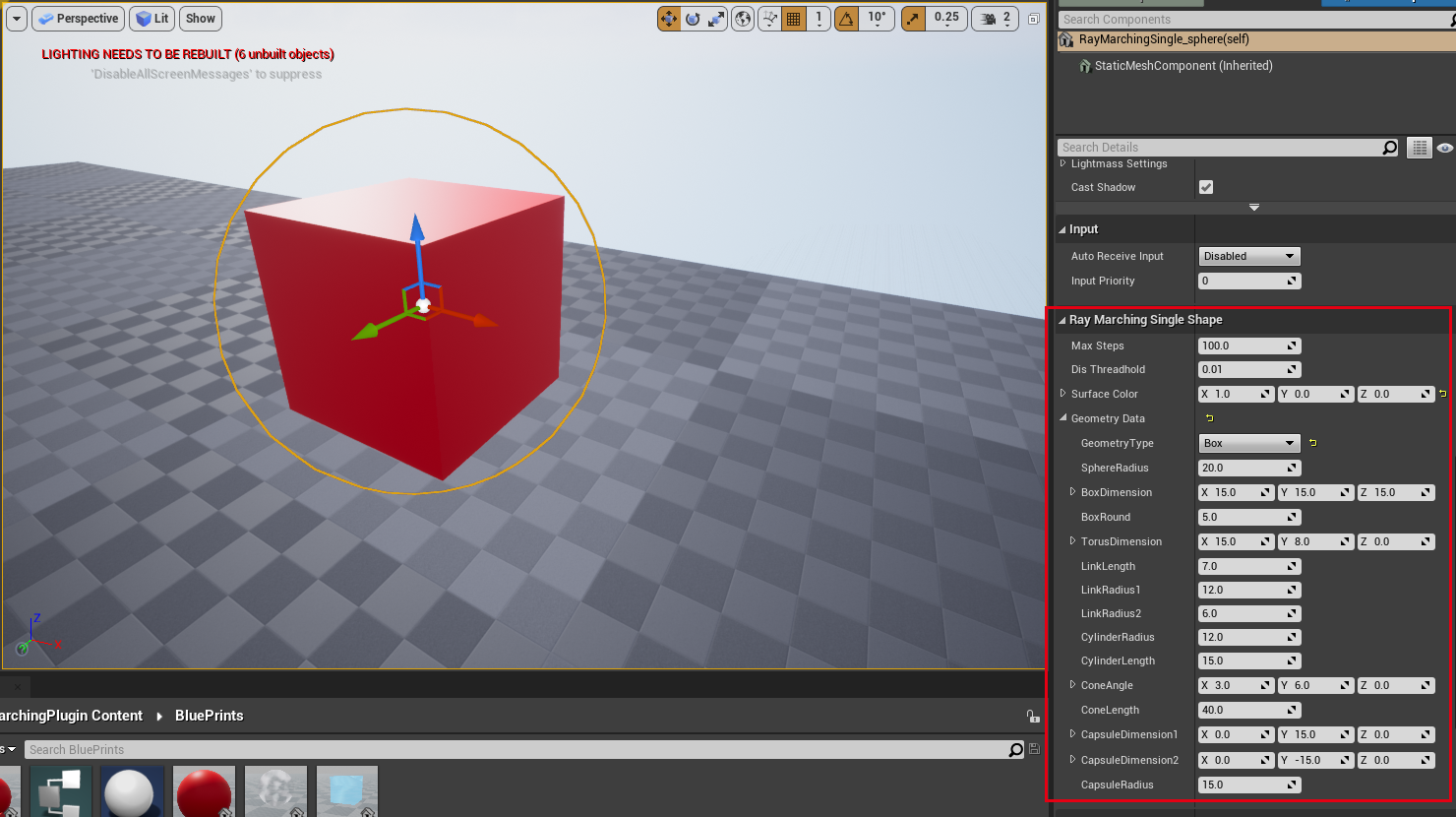Show advanced properties arrow under Cast Shadow
Viewport: 1456px width, 817px height.
pyautogui.click(x=1254, y=208)
